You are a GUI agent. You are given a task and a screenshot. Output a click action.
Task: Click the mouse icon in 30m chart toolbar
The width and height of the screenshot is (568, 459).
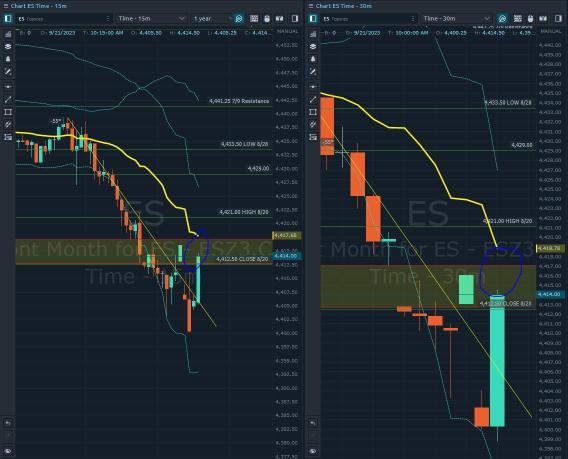tap(530, 18)
